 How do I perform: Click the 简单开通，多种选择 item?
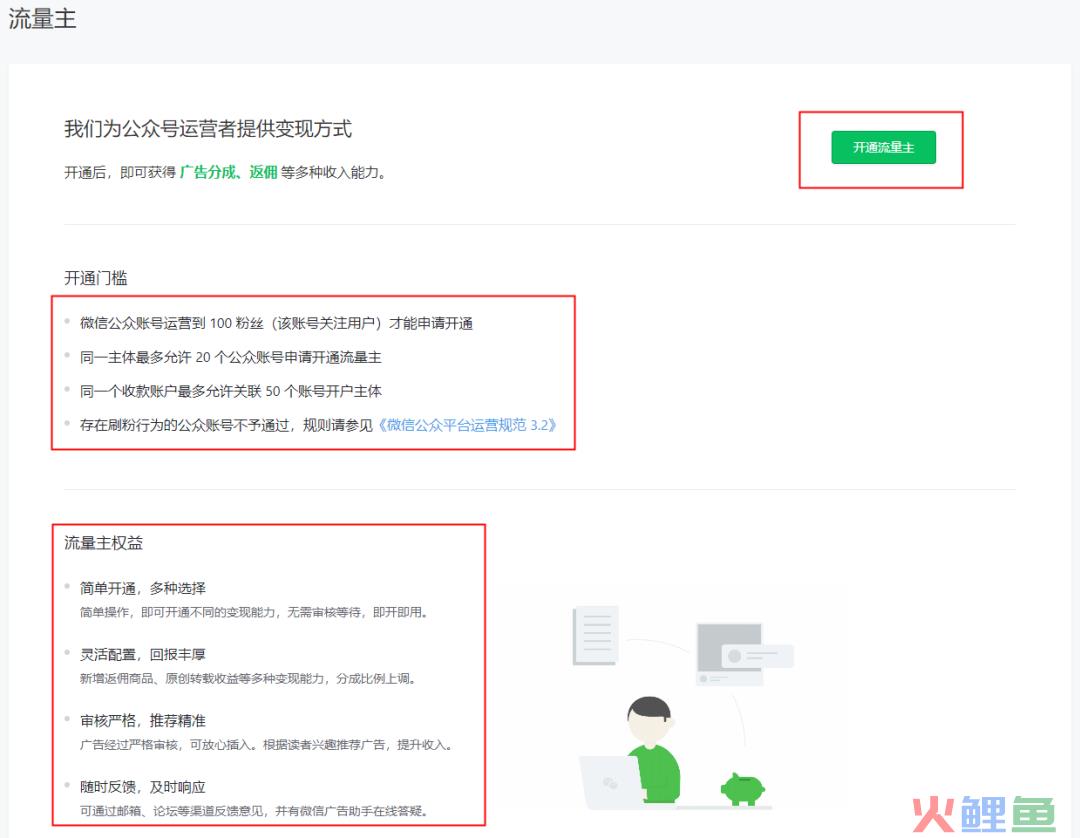click(x=143, y=588)
